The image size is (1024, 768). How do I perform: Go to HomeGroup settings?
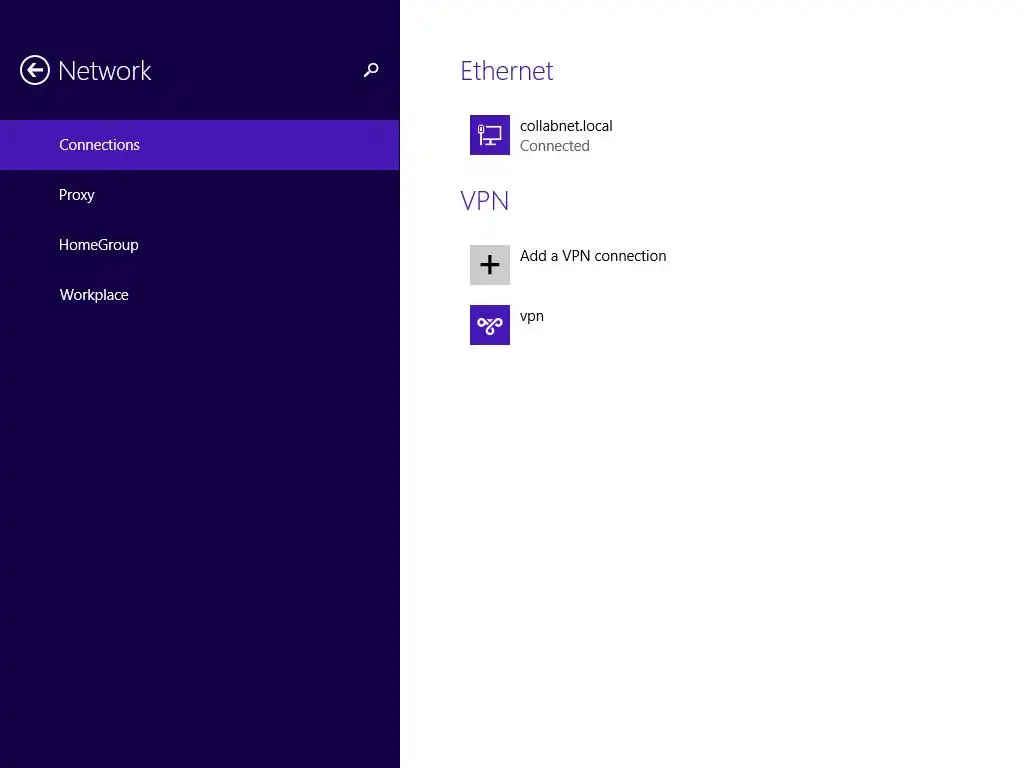[x=99, y=245]
